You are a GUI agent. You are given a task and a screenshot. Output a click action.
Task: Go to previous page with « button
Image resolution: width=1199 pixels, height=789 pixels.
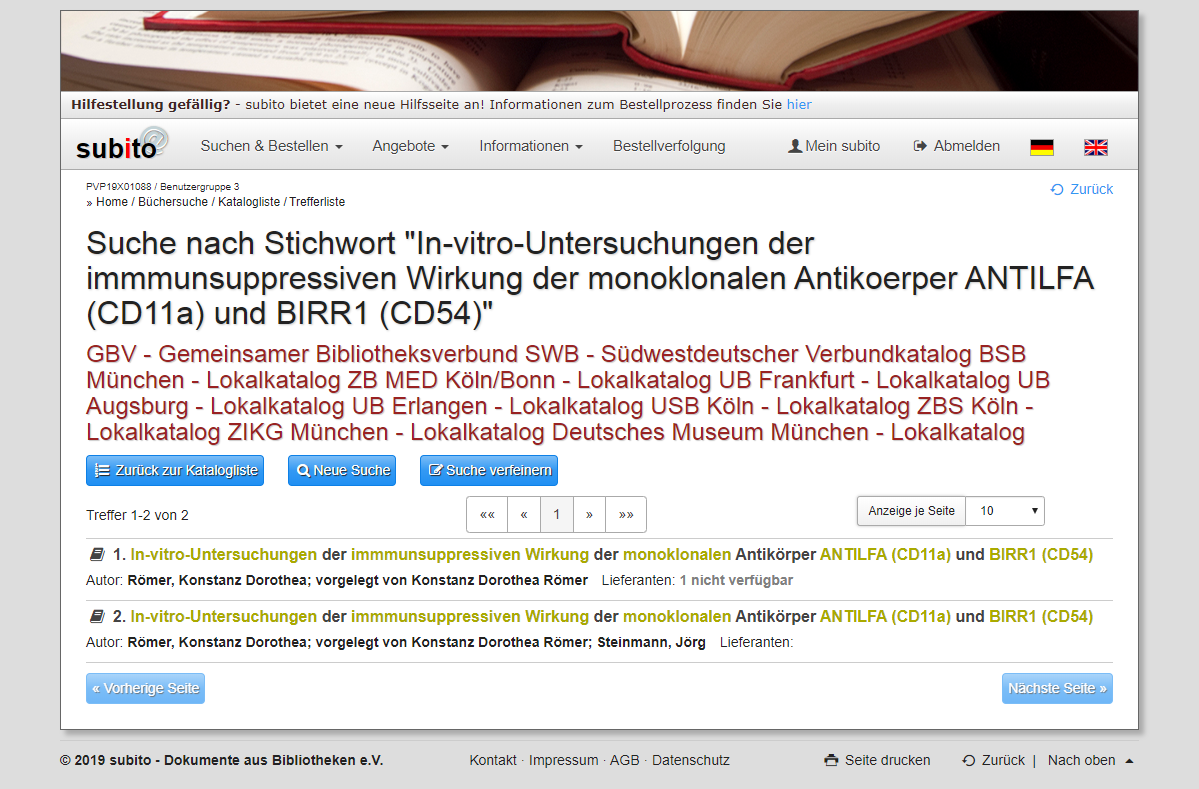524,515
